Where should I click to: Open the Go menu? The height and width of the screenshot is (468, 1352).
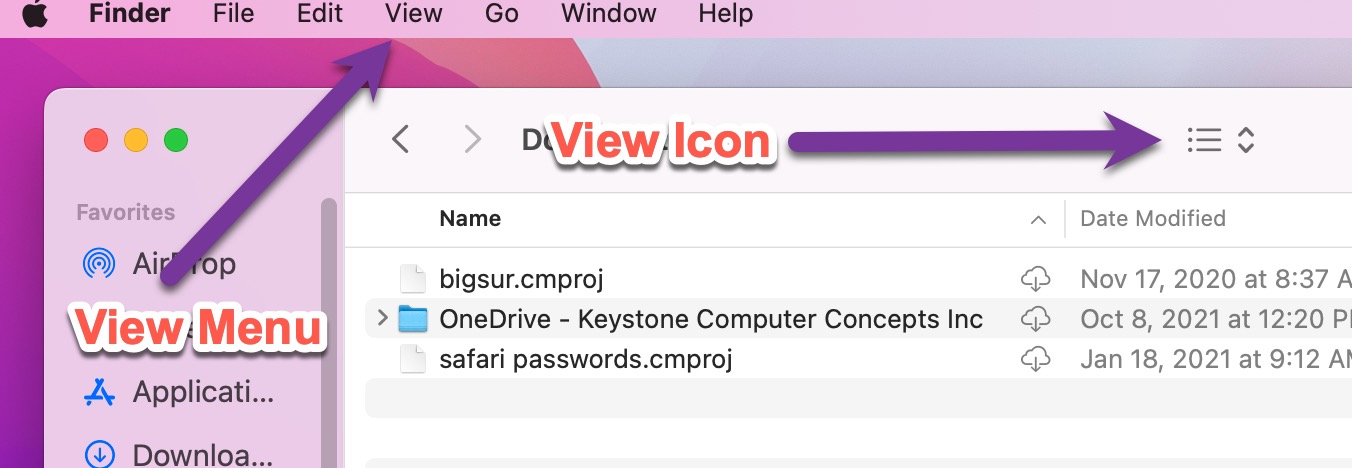coord(501,14)
